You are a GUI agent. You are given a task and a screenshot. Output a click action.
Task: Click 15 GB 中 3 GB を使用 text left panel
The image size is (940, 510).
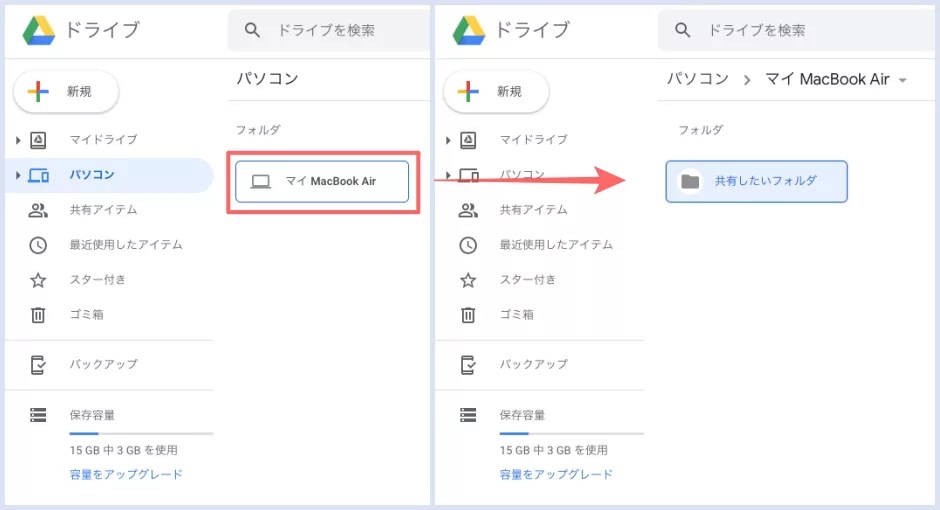click(123, 449)
